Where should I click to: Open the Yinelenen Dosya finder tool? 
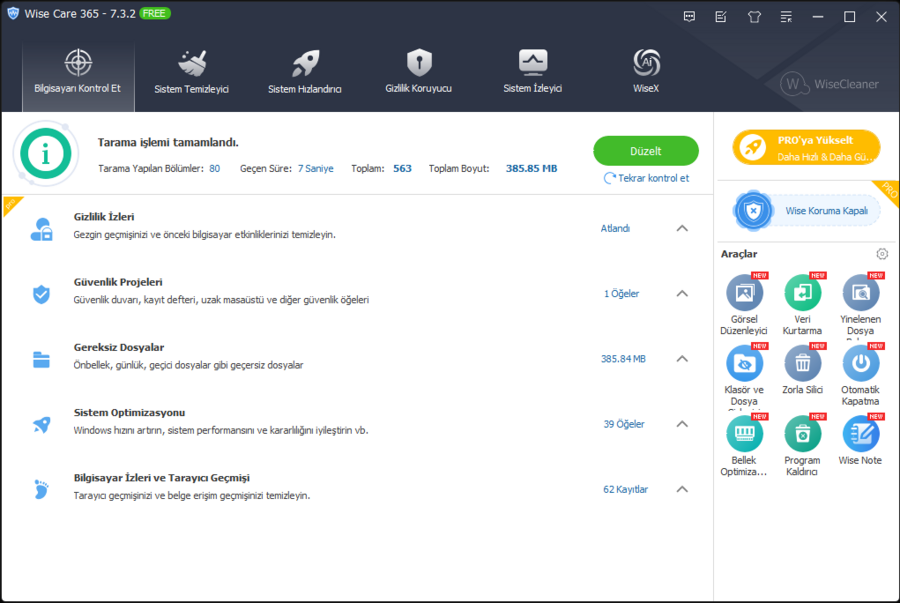(x=860, y=294)
